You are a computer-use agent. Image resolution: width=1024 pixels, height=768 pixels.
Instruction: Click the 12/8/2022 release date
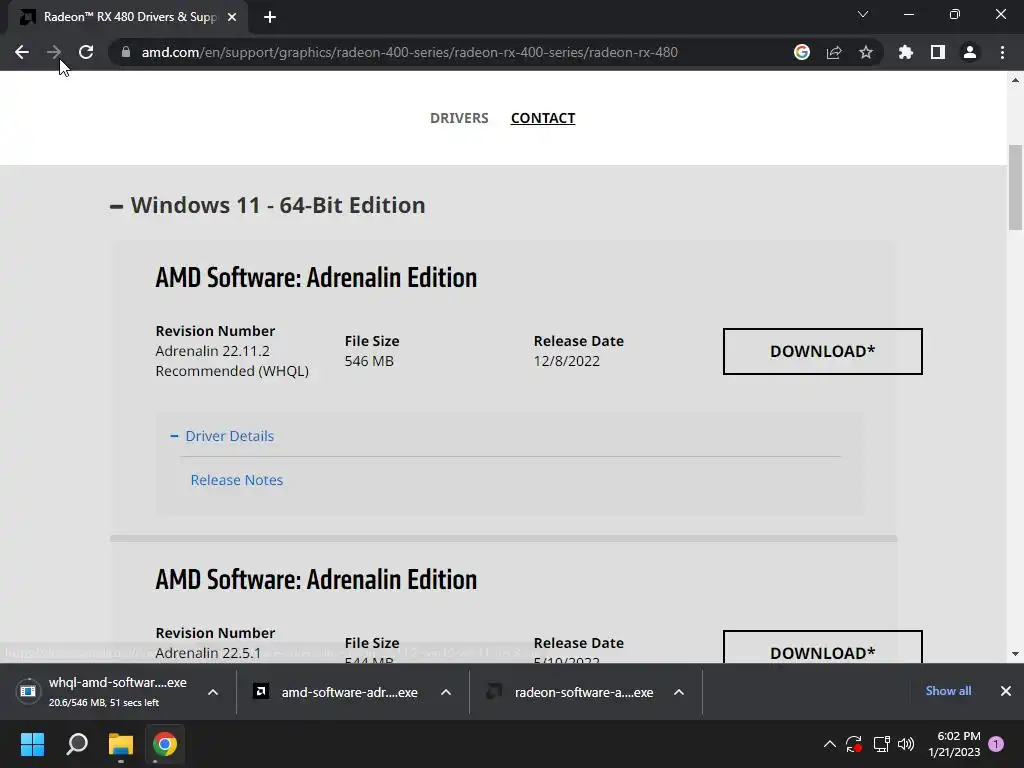(x=566, y=361)
